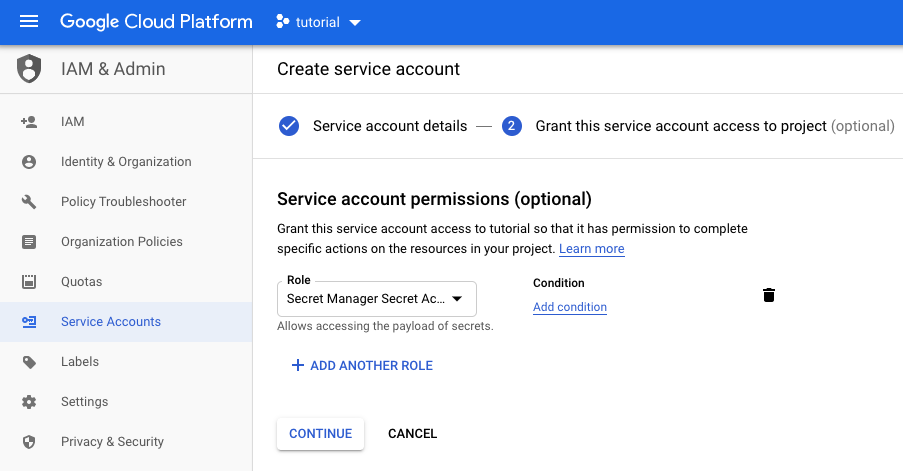Click the step 2 number badge
The height and width of the screenshot is (471, 903).
tap(511, 126)
